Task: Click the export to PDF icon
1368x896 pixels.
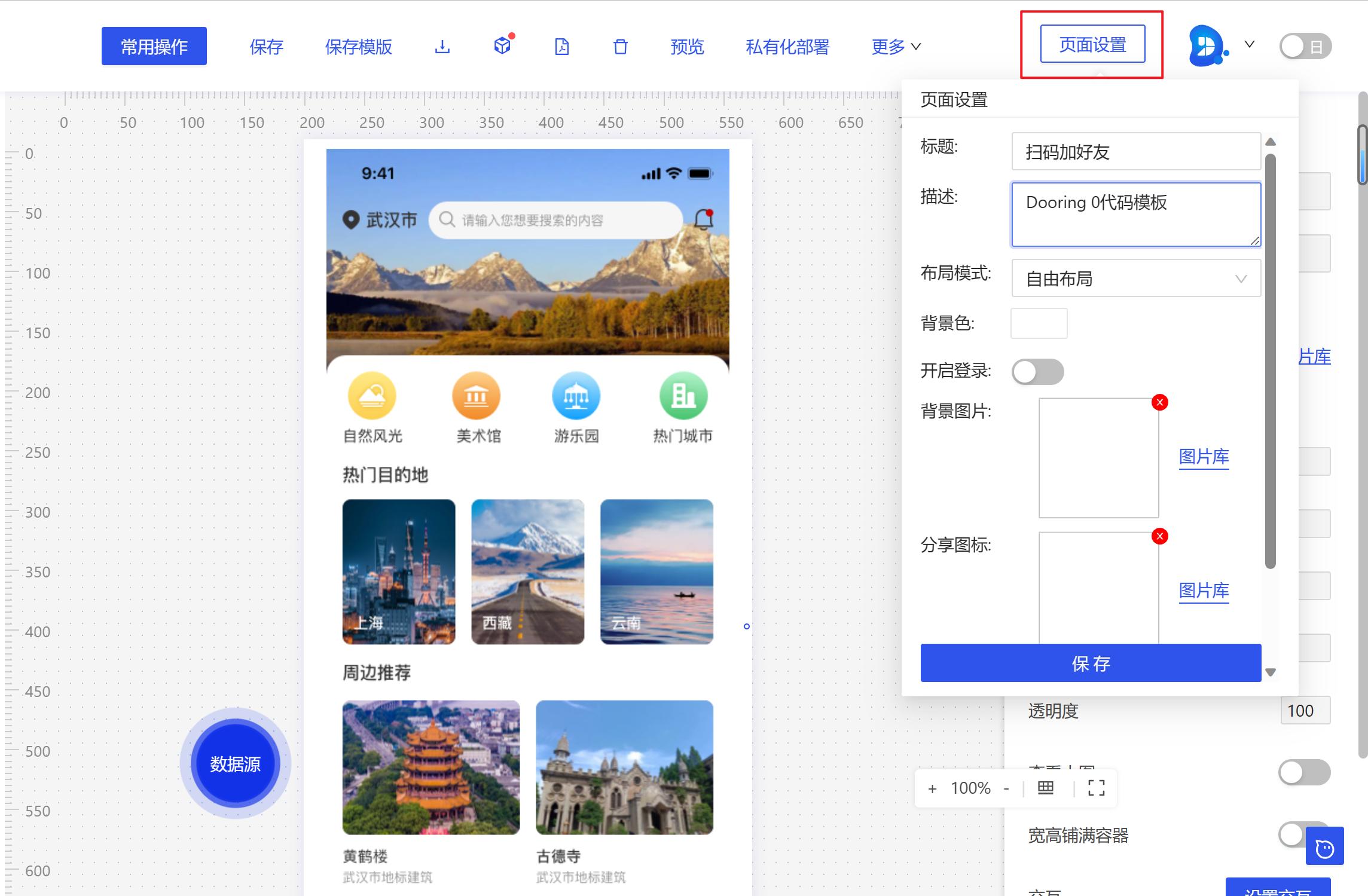Action: 561,46
